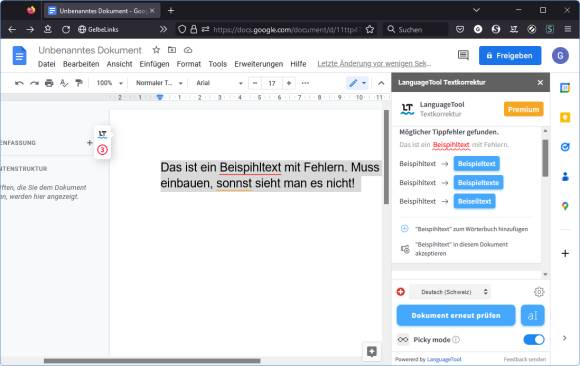The image size is (580, 366).
Task: Open the Ansicht menu
Action: click(119, 64)
